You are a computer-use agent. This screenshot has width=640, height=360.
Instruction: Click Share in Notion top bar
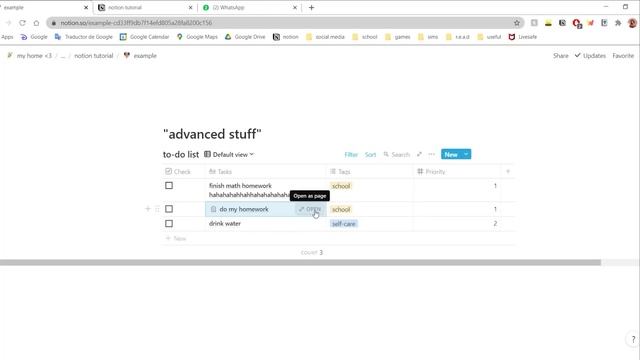560,56
